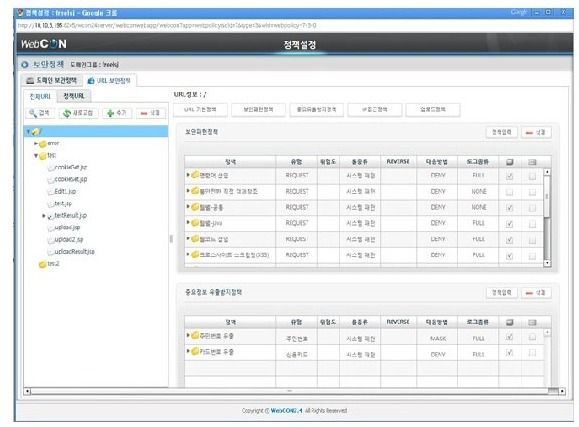Delete URL using the red minus button in the tree toolbar
This screenshot has height=427, width=579.
click(x=150, y=113)
